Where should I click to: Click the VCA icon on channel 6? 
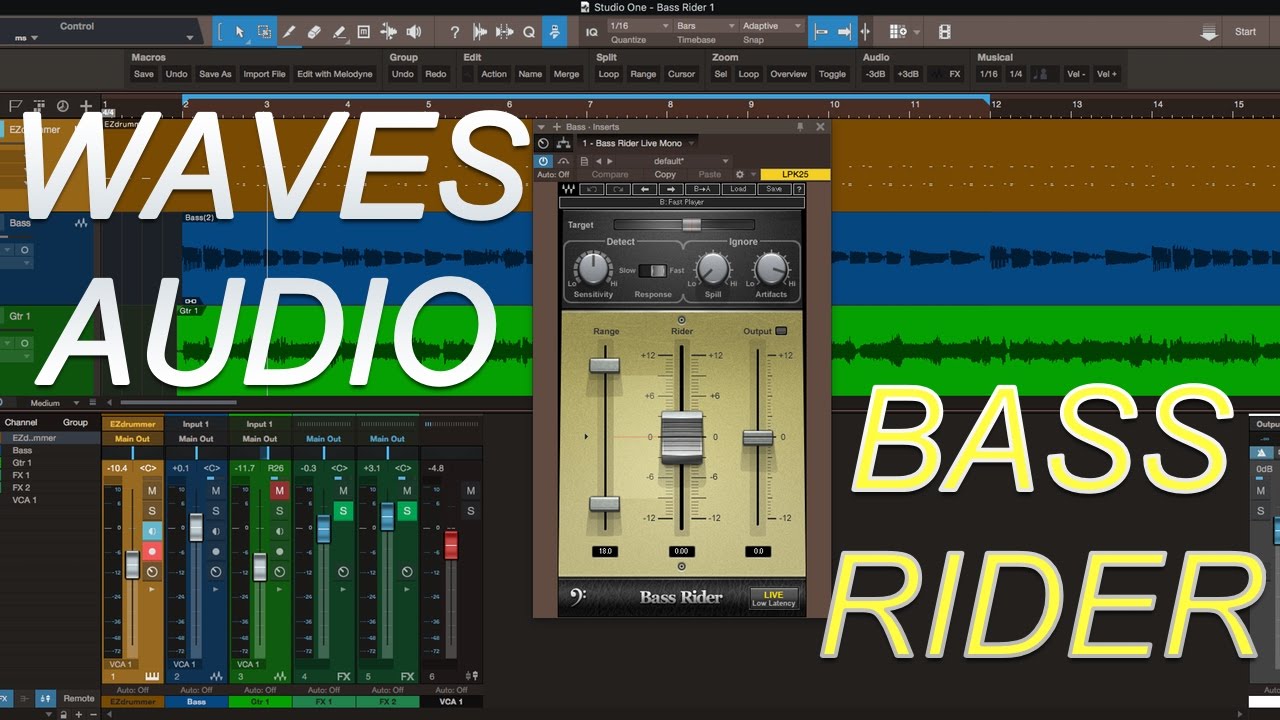coord(473,677)
